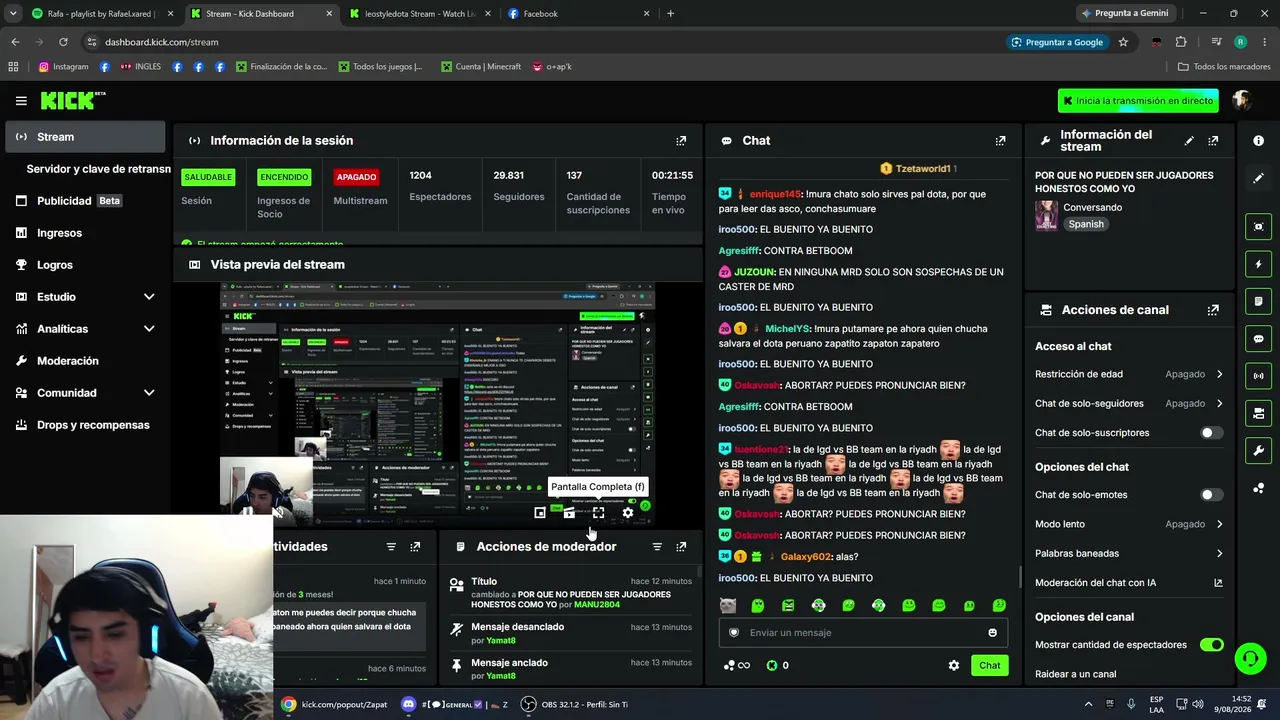Pop out the Acciones de moderador panel
The image size is (1280, 720).
(681, 547)
